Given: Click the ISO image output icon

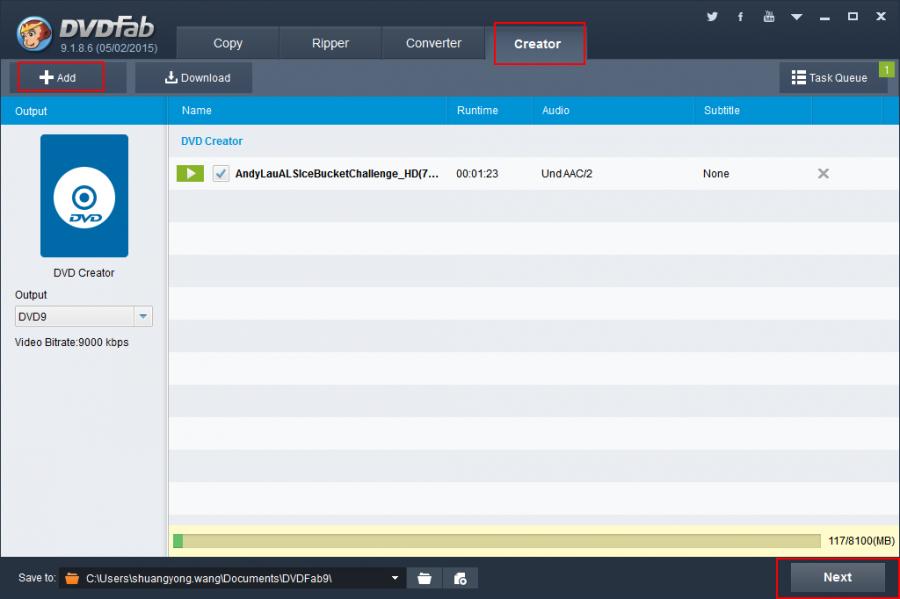Looking at the screenshot, I should coord(460,578).
